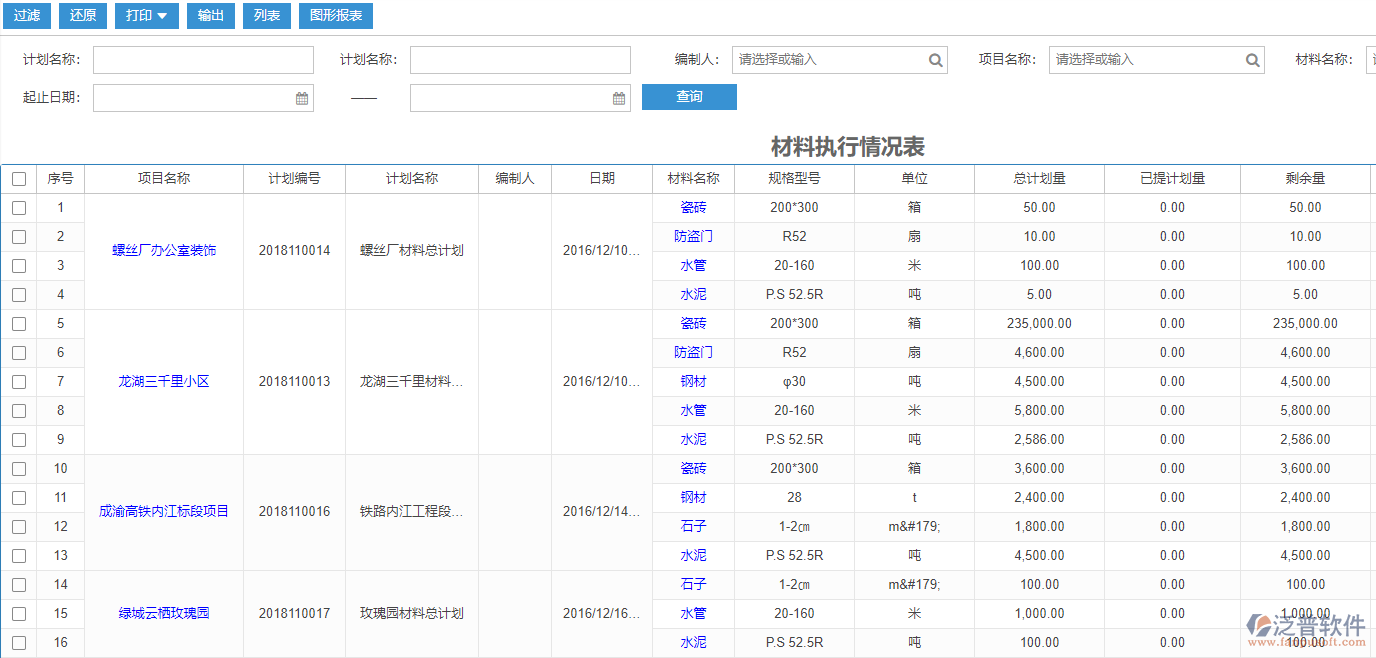Switch to the 列表 (List) view

pos(266,16)
